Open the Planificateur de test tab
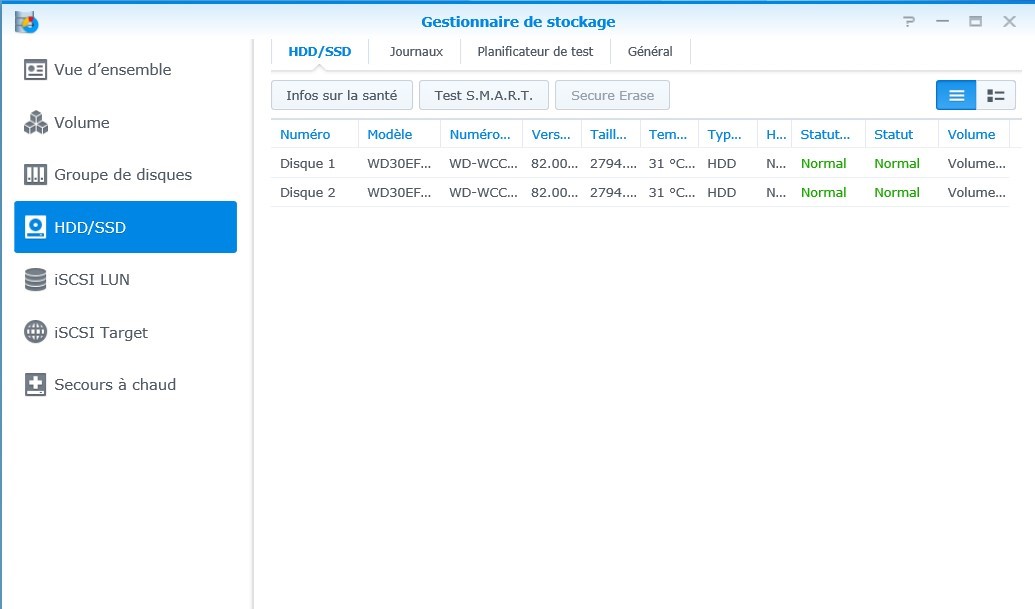Screen dimensions: 1035x609 coord(535,51)
